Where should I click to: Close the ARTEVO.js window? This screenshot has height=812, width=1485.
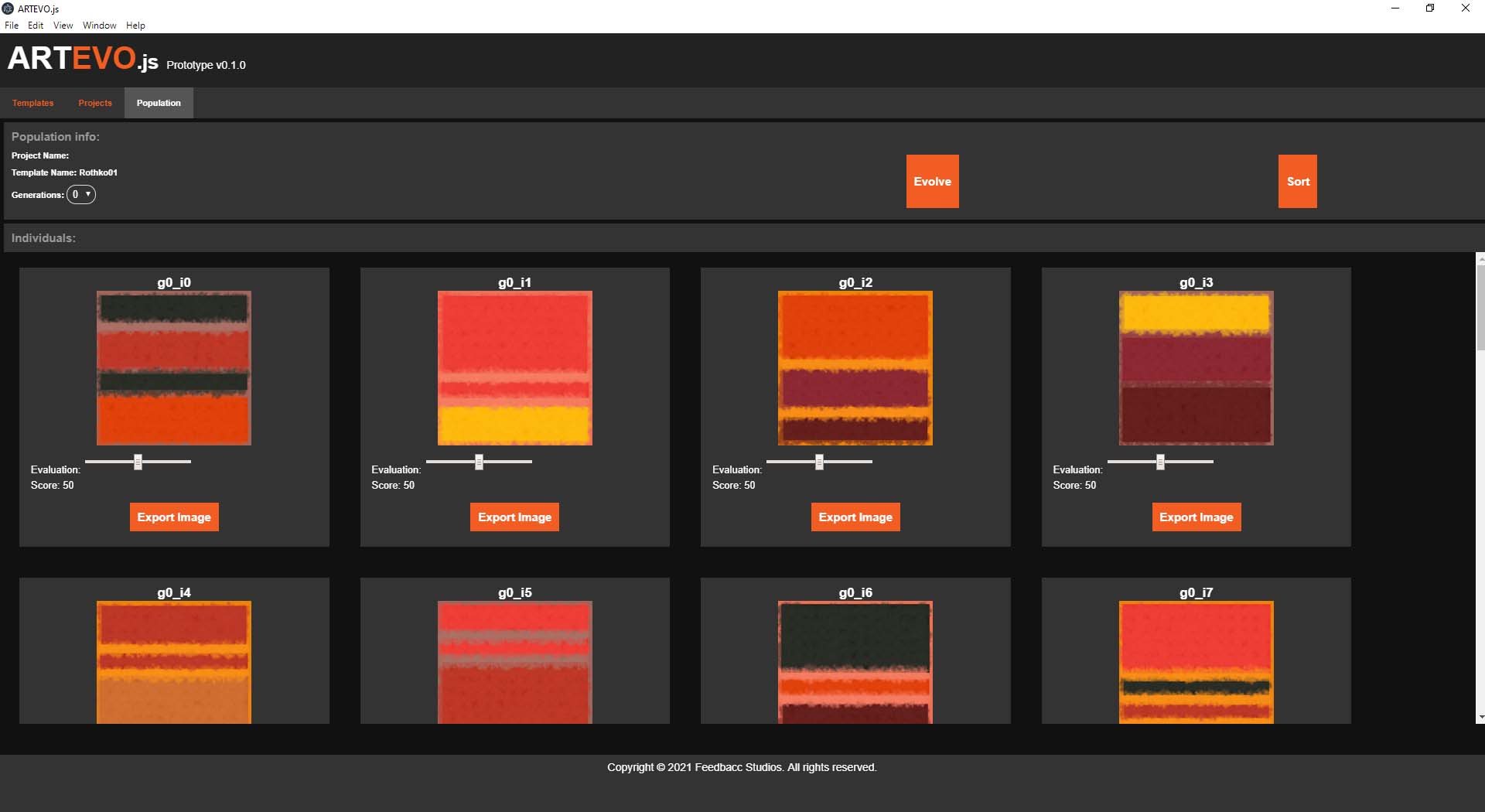pos(1466,9)
